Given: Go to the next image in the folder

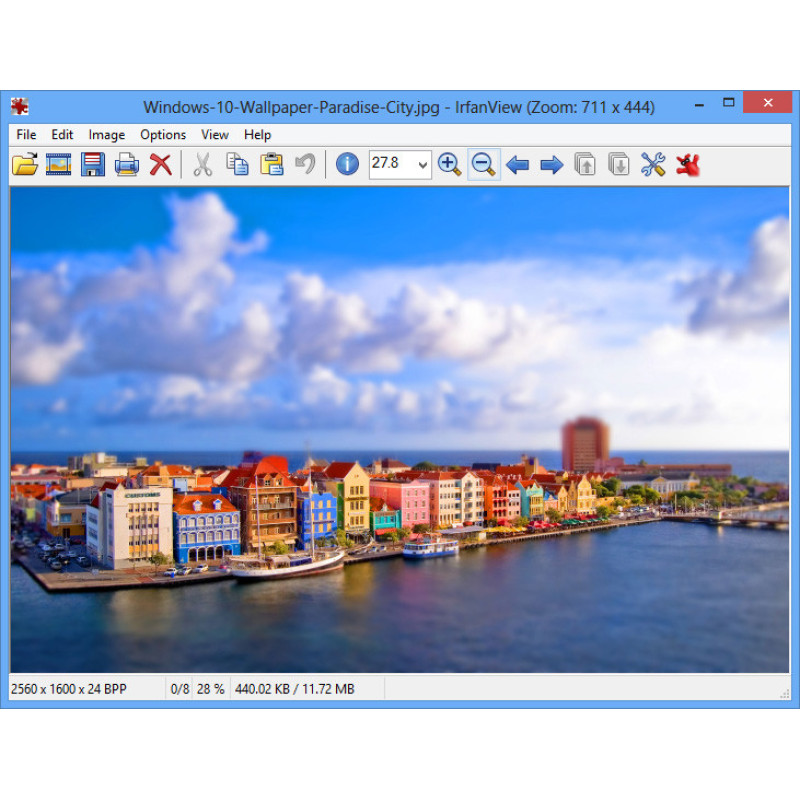Looking at the screenshot, I should click(551, 165).
